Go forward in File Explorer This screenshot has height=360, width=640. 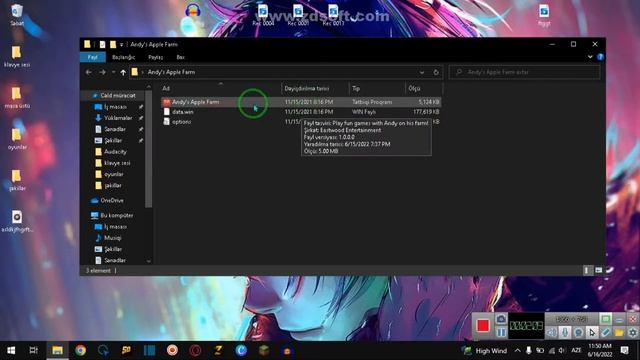102,72
